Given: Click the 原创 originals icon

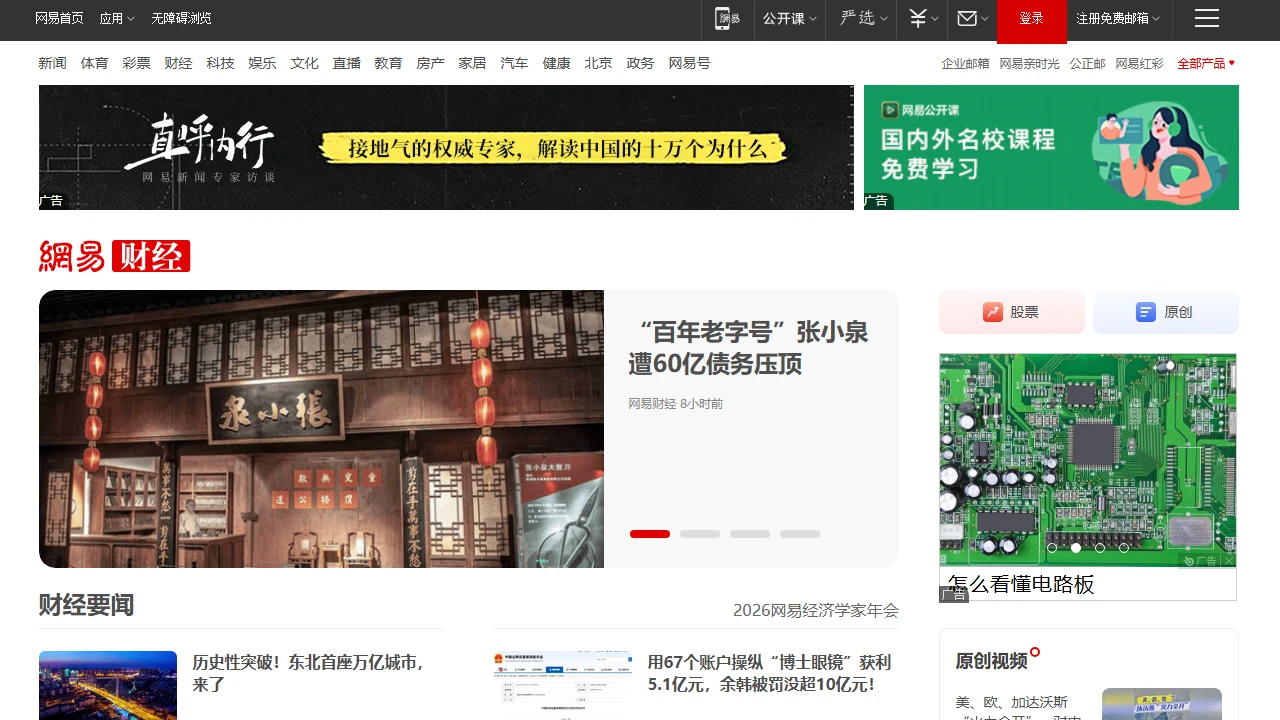Looking at the screenshot, I should pos(1143,311).
